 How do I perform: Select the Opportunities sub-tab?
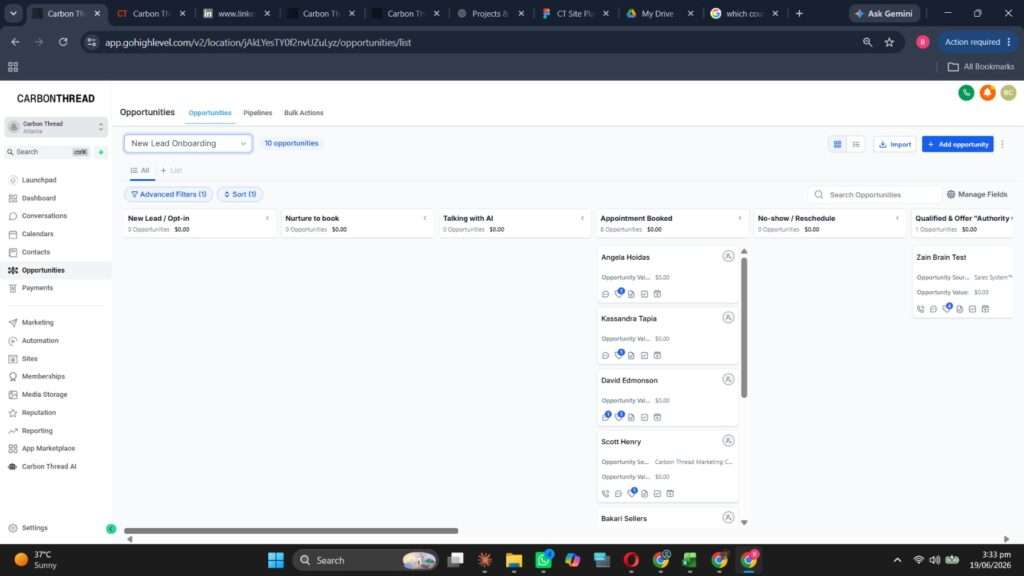(210, 113)
